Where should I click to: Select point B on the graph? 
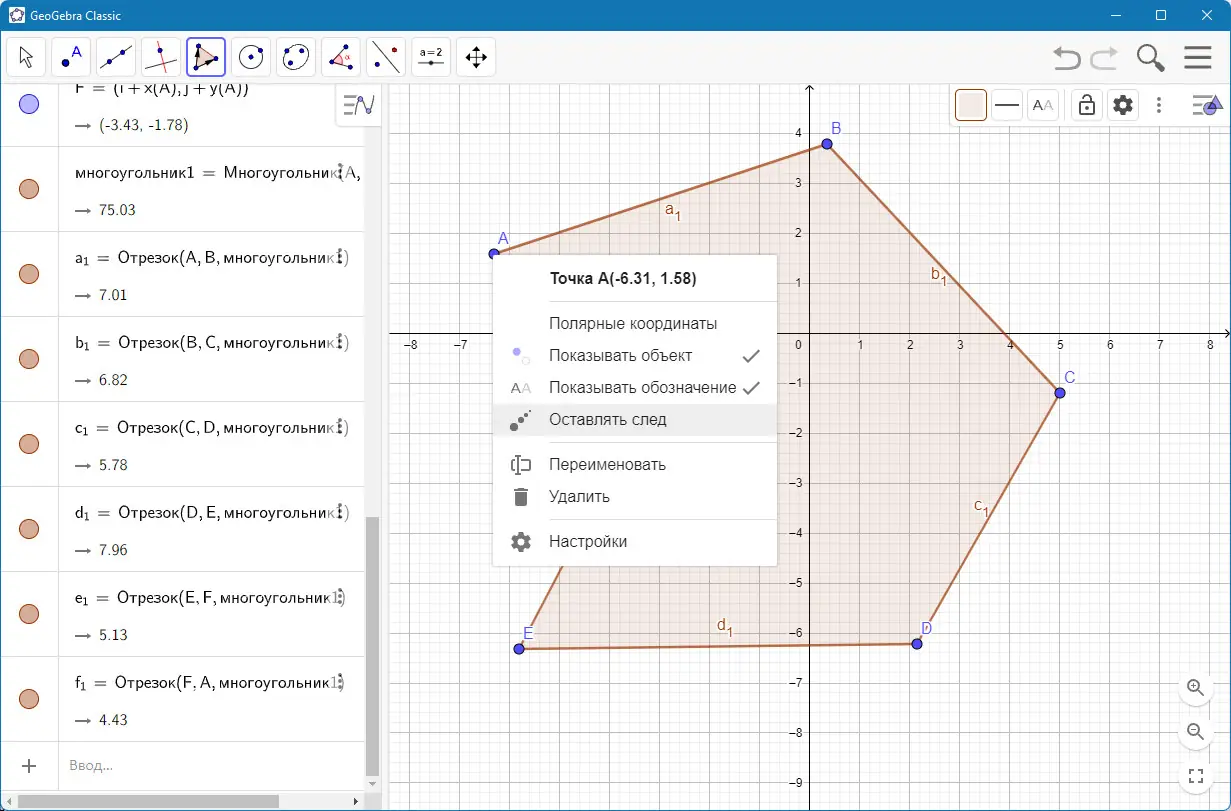[x=827, y=144]
